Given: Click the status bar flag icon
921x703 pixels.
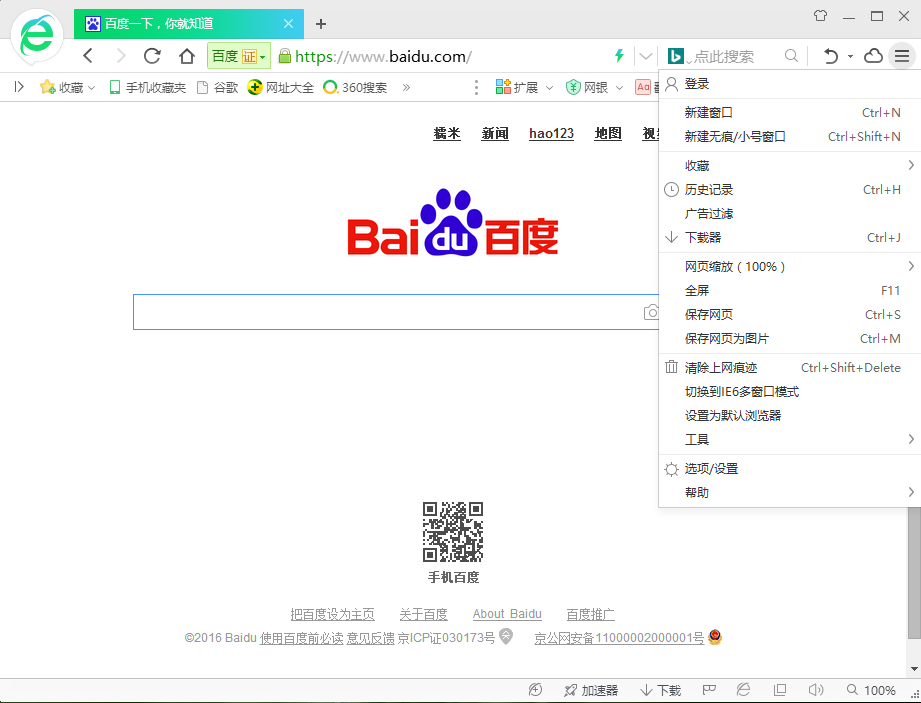Looking at the screenshot, I should coord(709,690).
